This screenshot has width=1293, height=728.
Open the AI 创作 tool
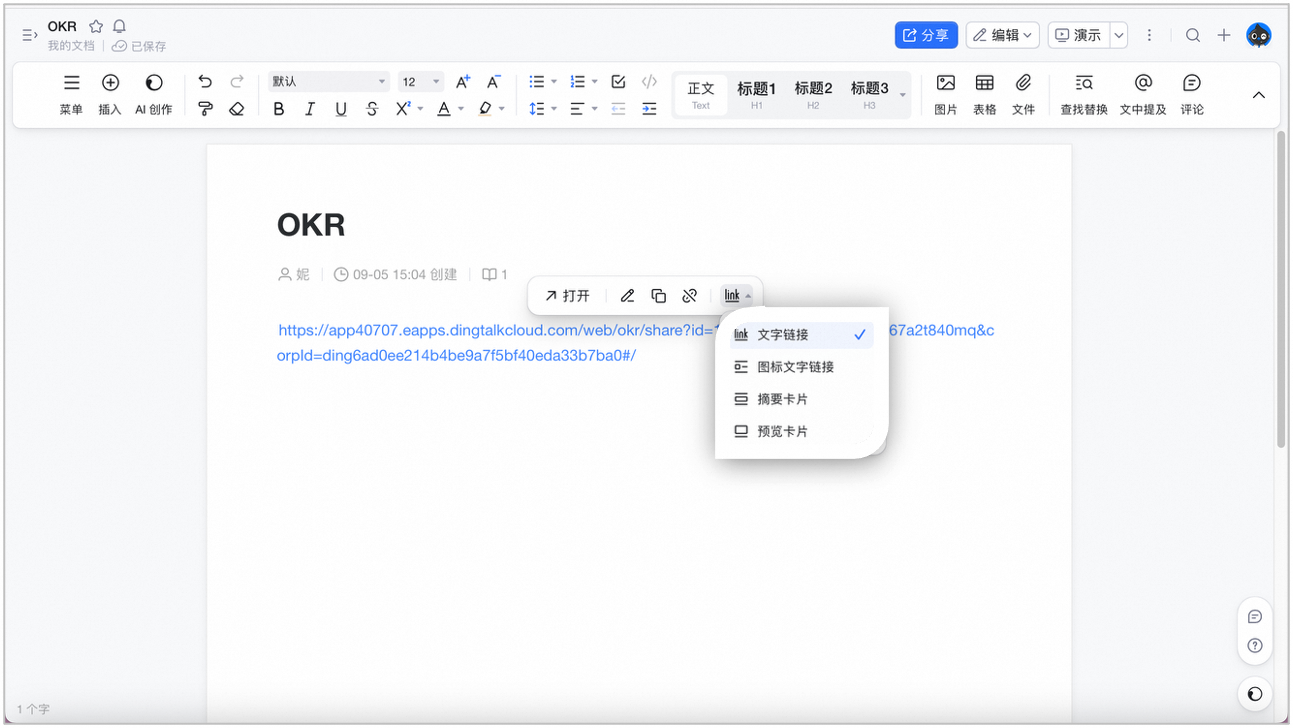coord(154,95)
